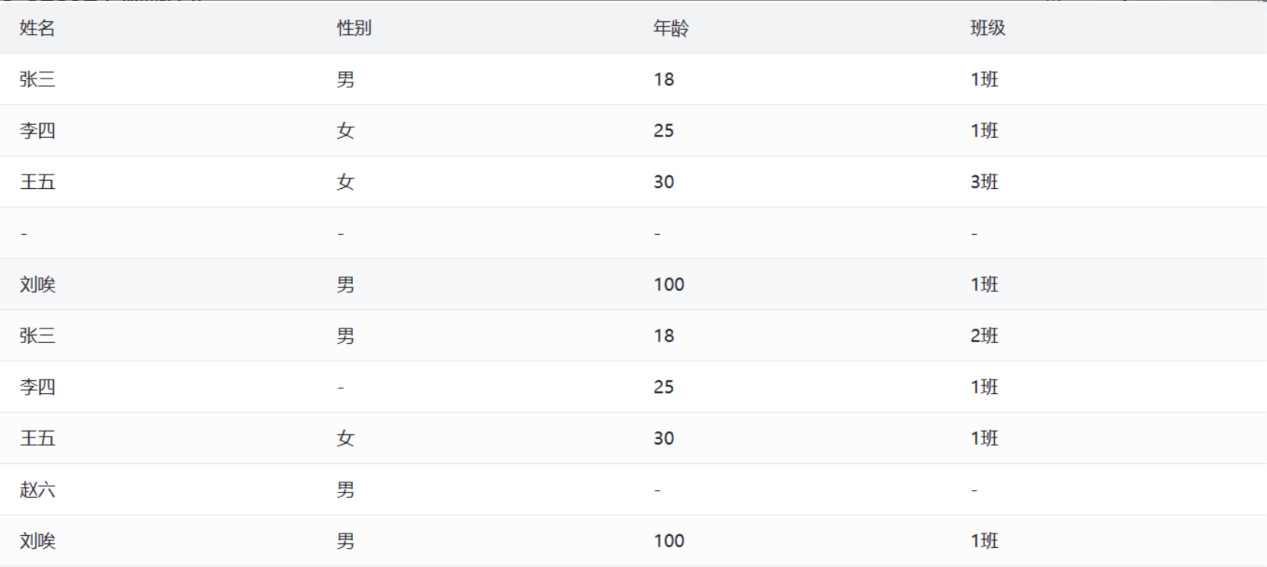Viewport: 1267px width, 567px height.
Task: Select 王五 in the 3班 row
Action: click(37, 182)
